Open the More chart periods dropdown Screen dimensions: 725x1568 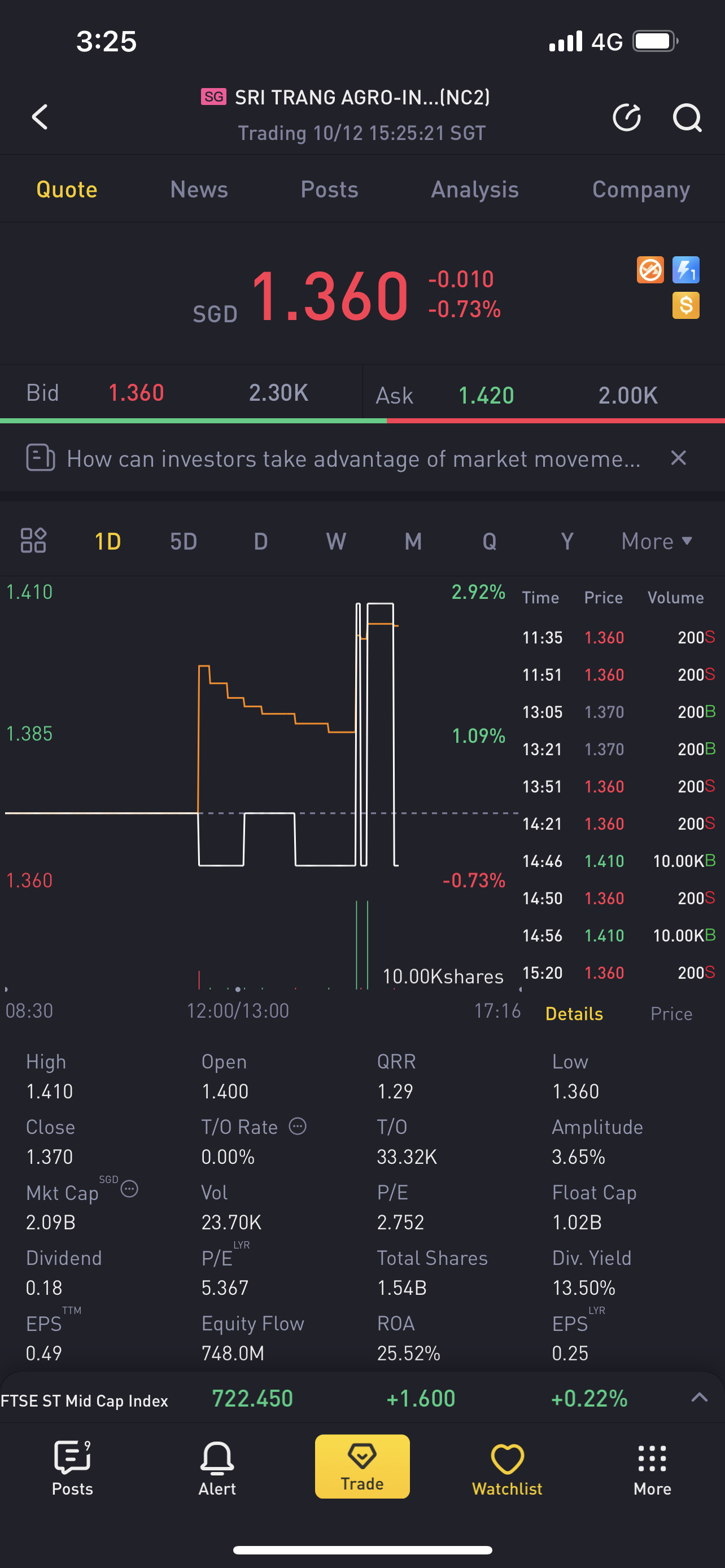657,541
